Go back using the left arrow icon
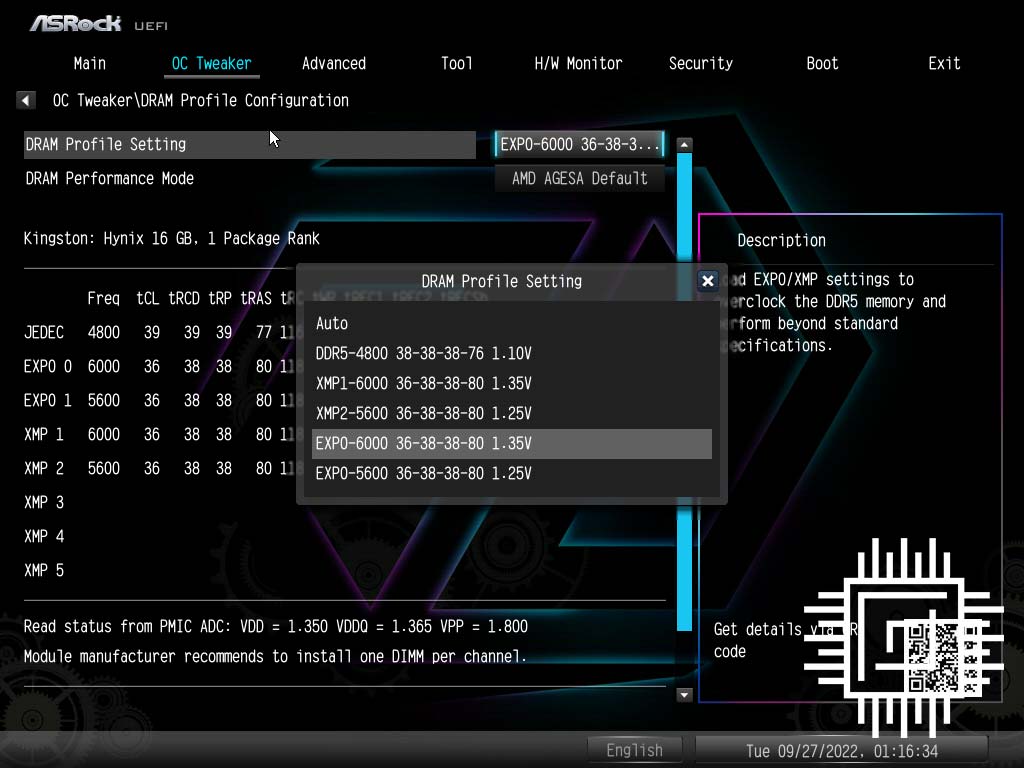 coord(25,100)
